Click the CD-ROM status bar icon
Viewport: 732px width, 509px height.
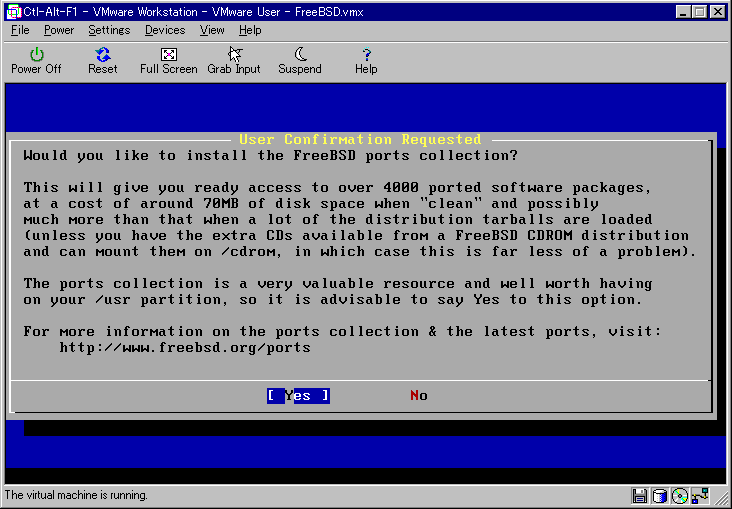[680, 495]
